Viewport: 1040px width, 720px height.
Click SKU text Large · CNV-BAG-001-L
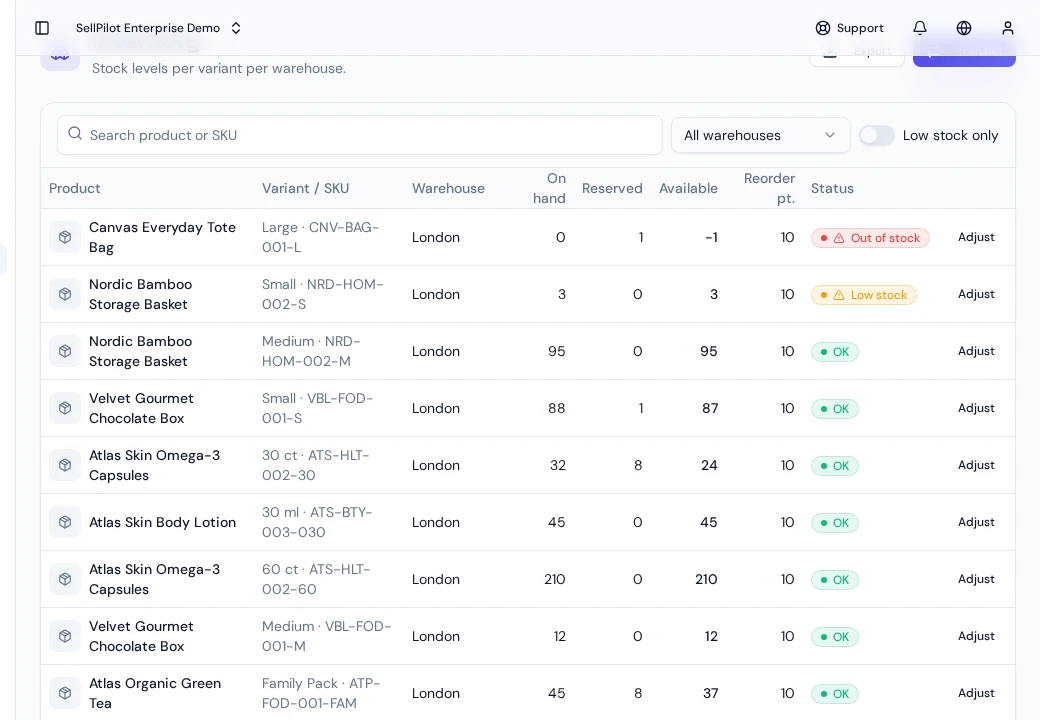(320, 237)
